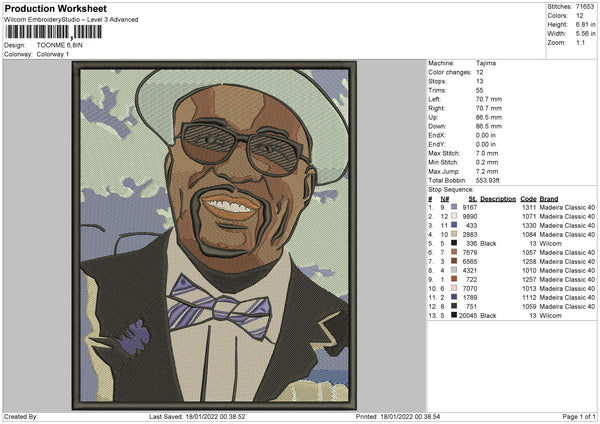The image size is (600, 424).
Task: Click the 'Max Jump:' value '7.2 mm'
Action: click(487, 171)
